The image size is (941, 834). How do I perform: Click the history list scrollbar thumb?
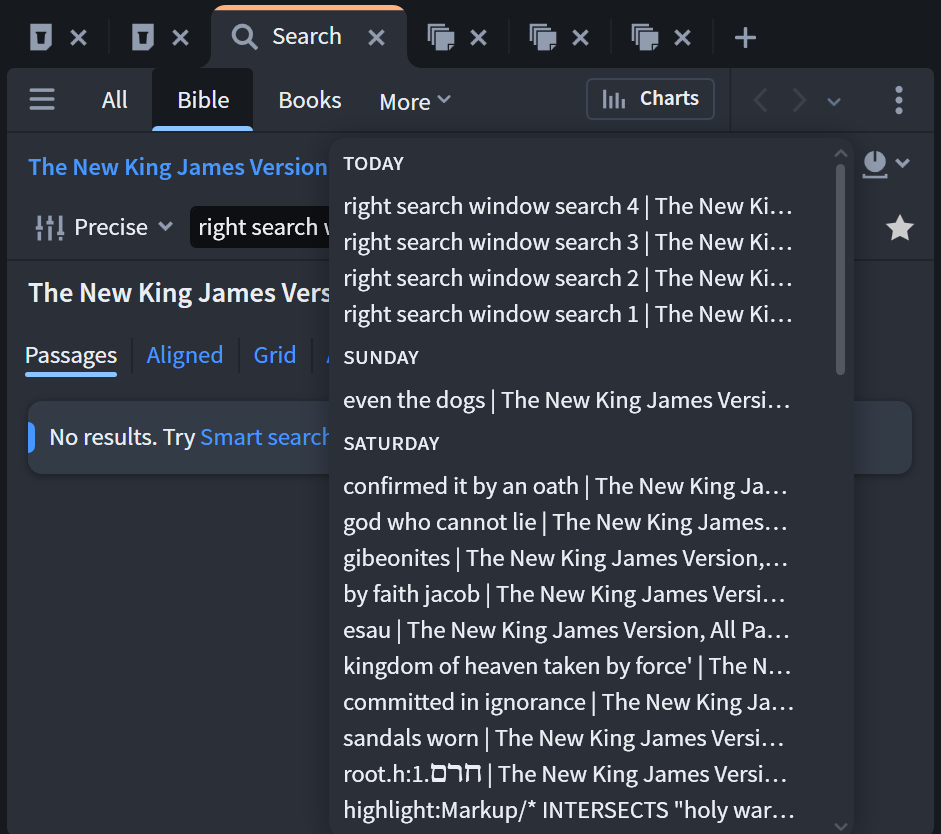coord(840,270)
